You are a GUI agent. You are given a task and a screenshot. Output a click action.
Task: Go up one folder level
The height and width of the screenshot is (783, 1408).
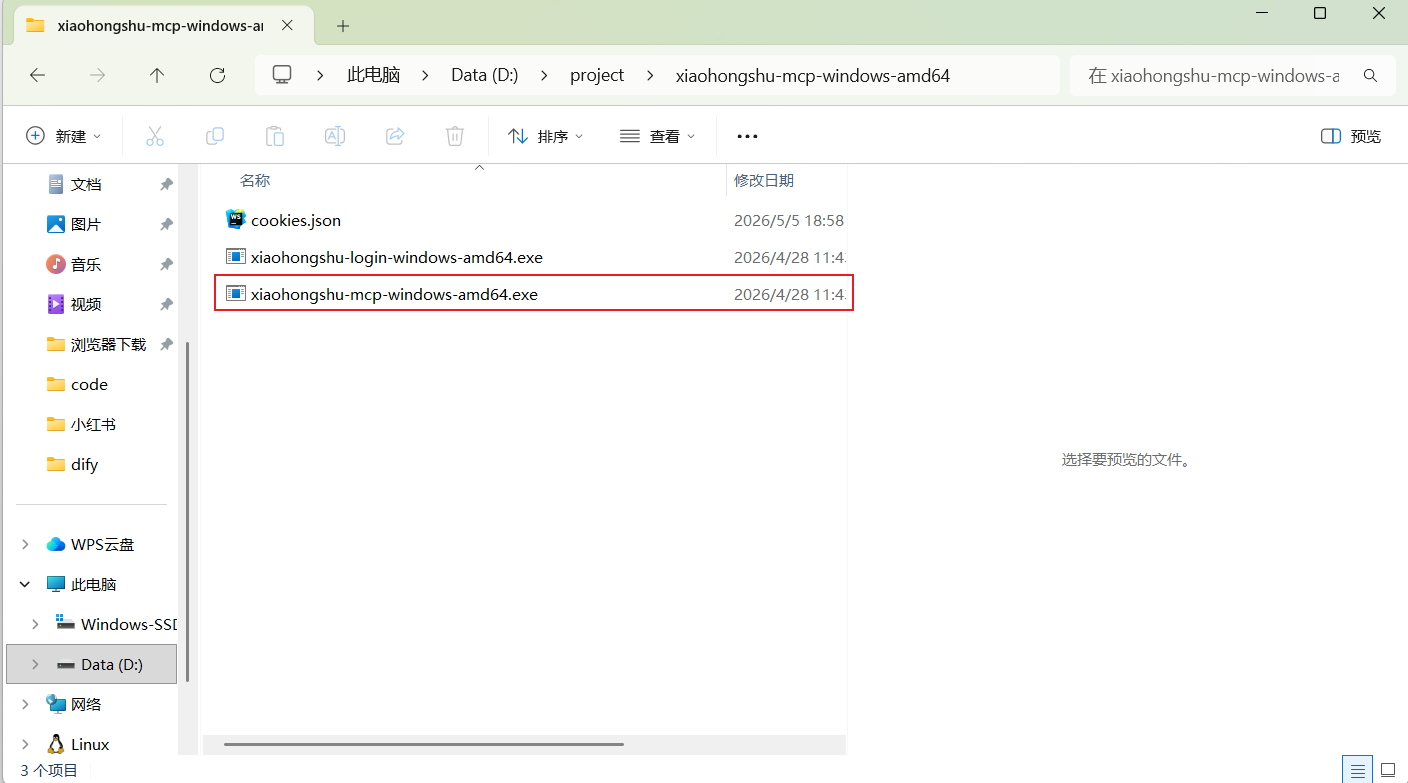click(157, 75)
